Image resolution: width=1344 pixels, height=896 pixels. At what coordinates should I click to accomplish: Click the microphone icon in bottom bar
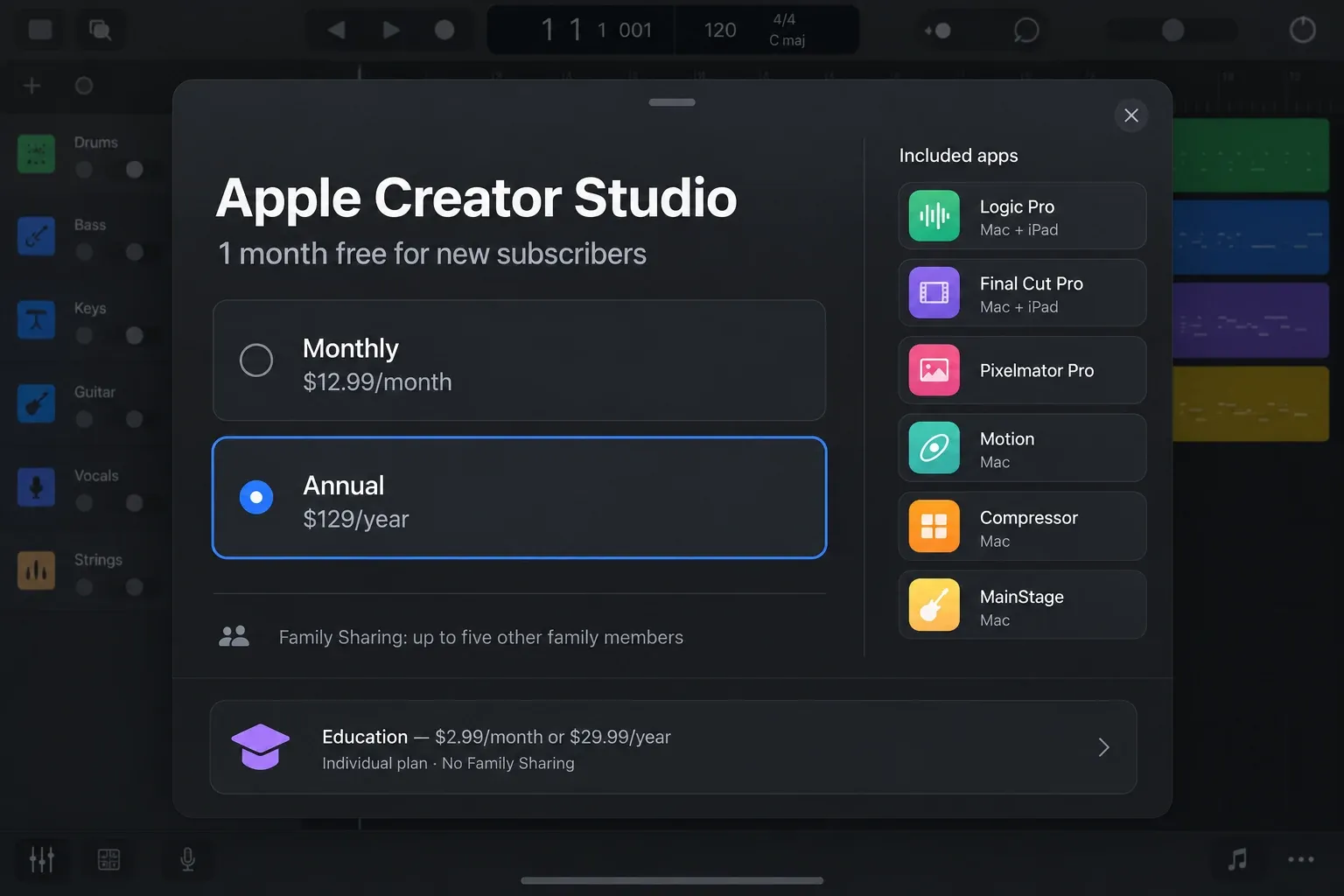click(187, 859)
